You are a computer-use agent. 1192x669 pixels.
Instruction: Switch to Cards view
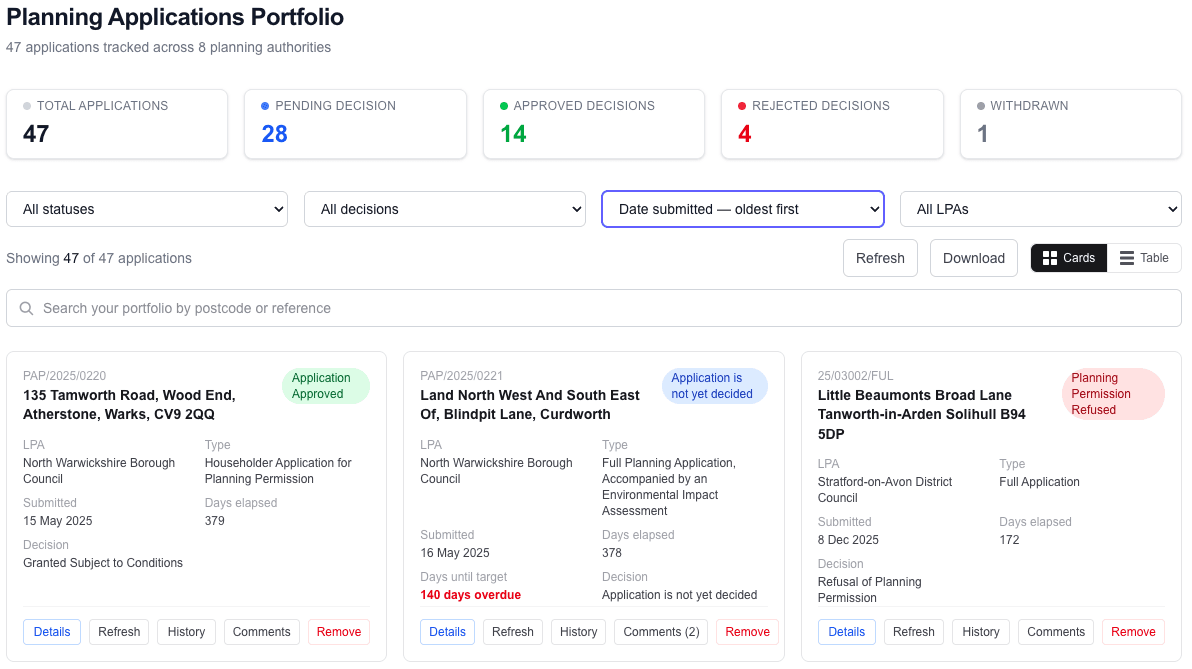[1069, 258]
